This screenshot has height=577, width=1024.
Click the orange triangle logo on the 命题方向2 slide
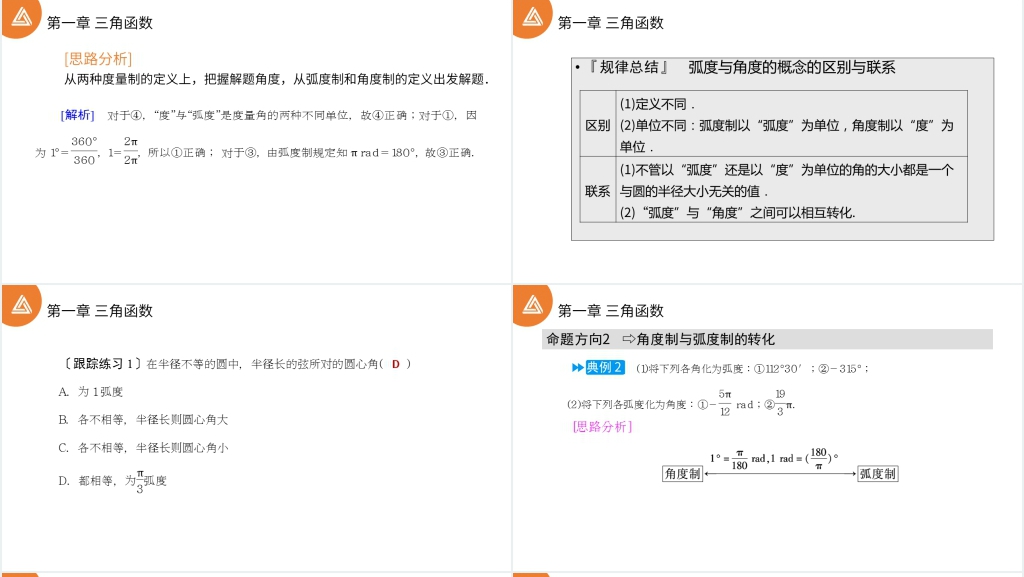pyautogui.click(x=532, y=304)
